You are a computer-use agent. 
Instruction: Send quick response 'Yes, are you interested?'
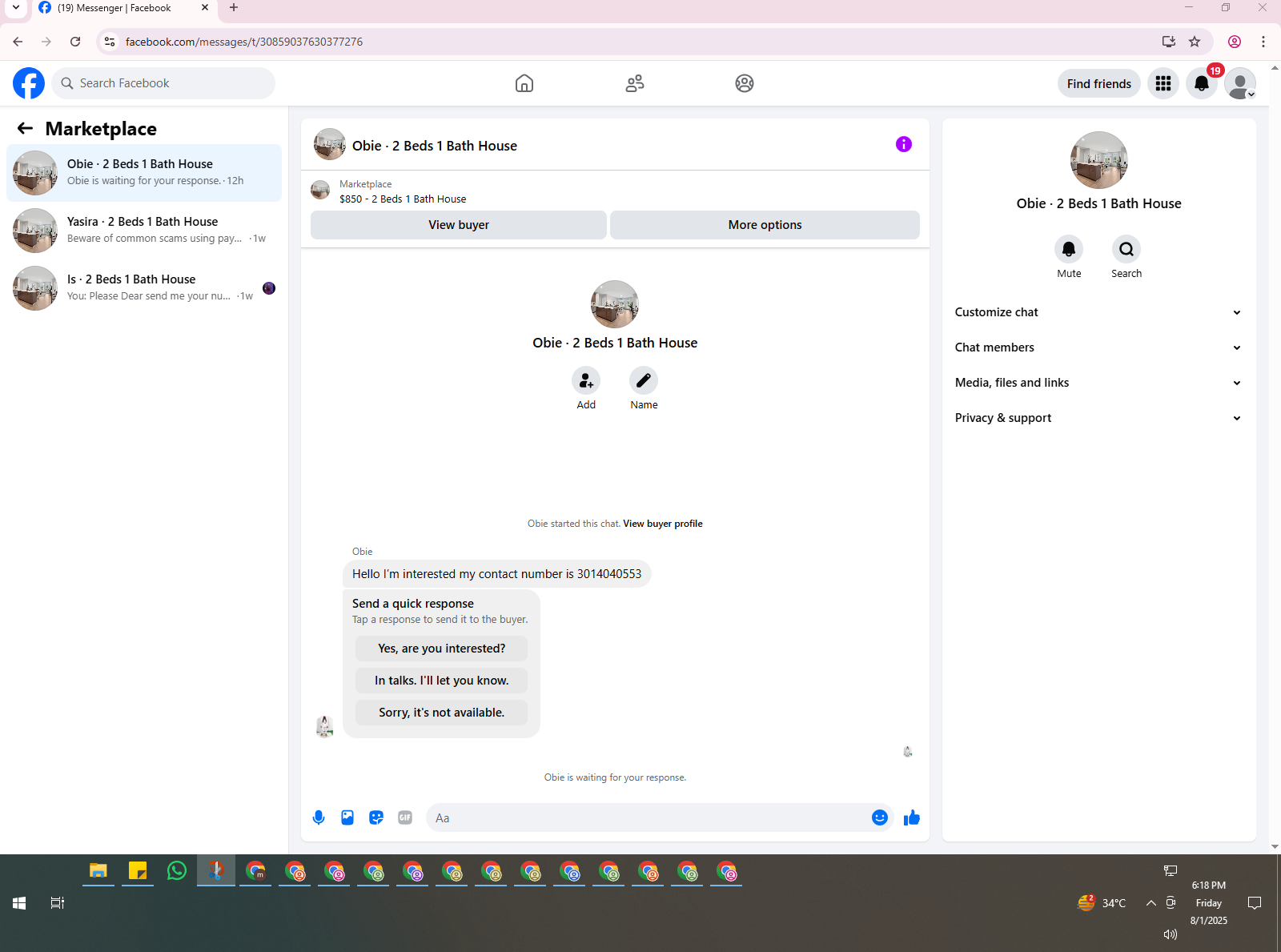pyautogui.click(x=442, y=649)
